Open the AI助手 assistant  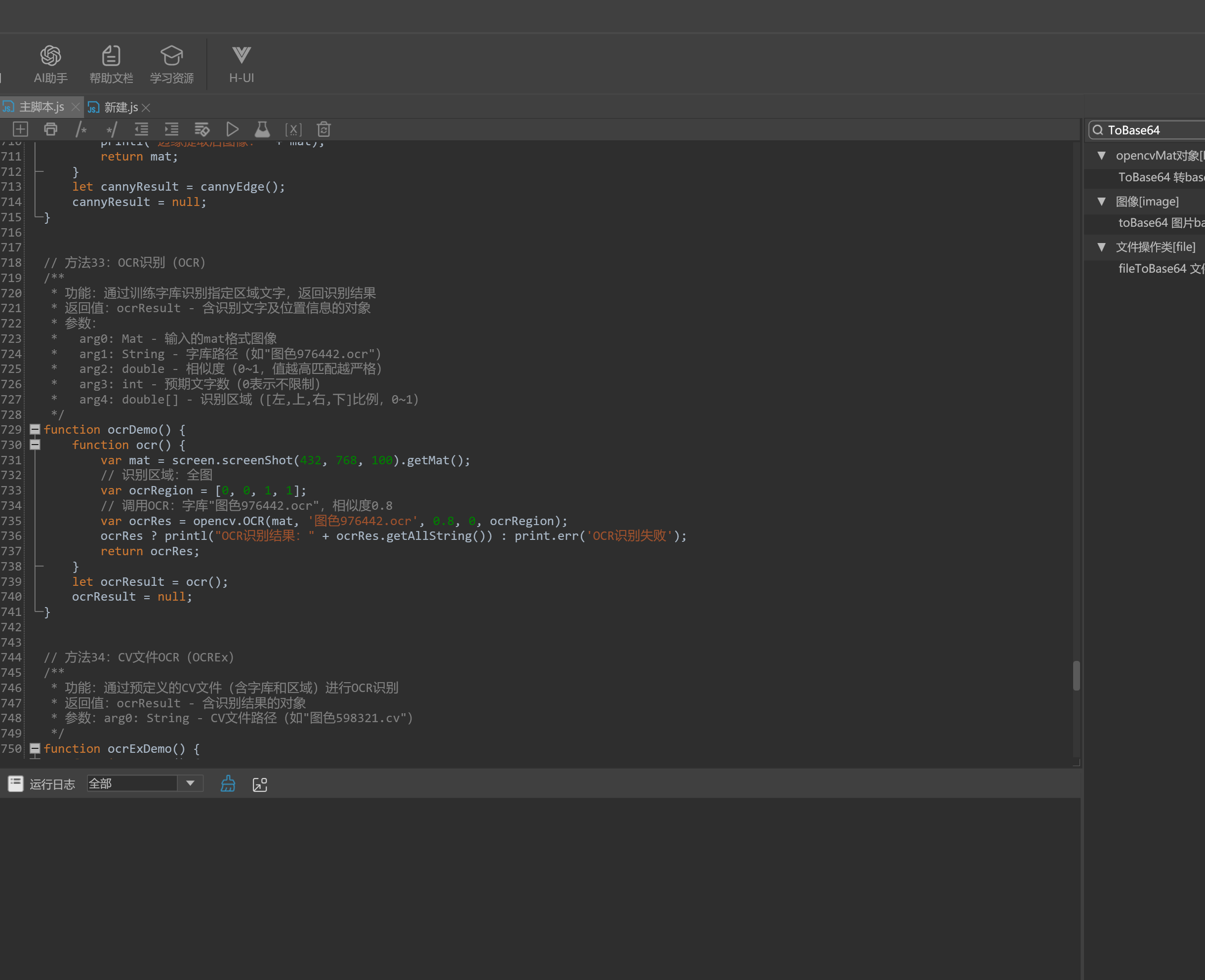[50, 64]
